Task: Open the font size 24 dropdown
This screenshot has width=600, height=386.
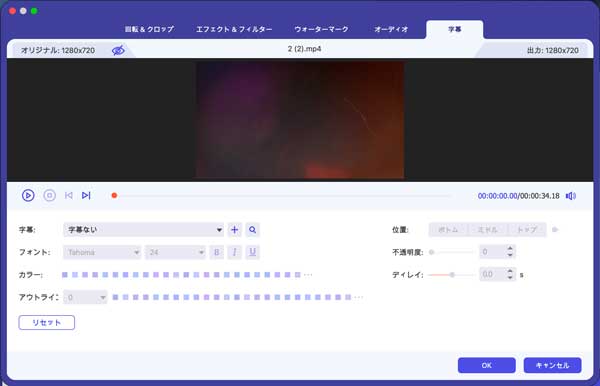Action: coord(175,252)
